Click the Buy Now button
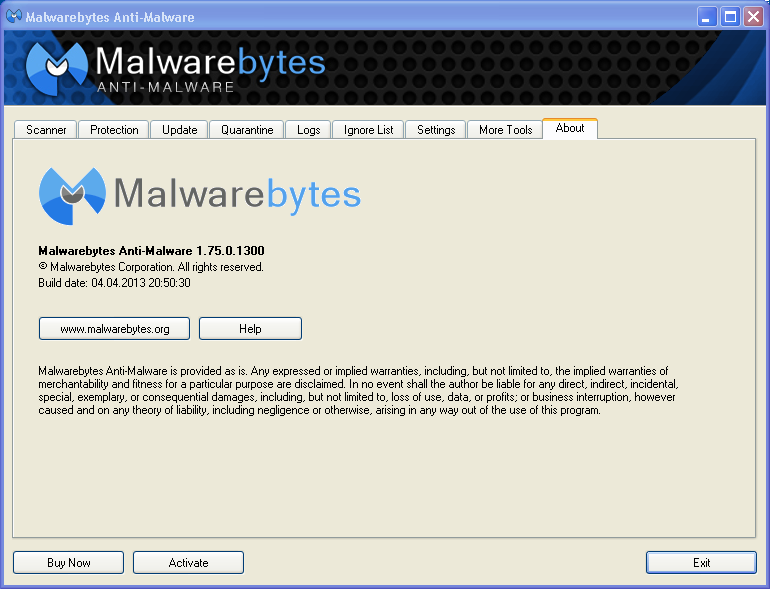Viewport: 770px width, 589px height. tap(68, 562)
